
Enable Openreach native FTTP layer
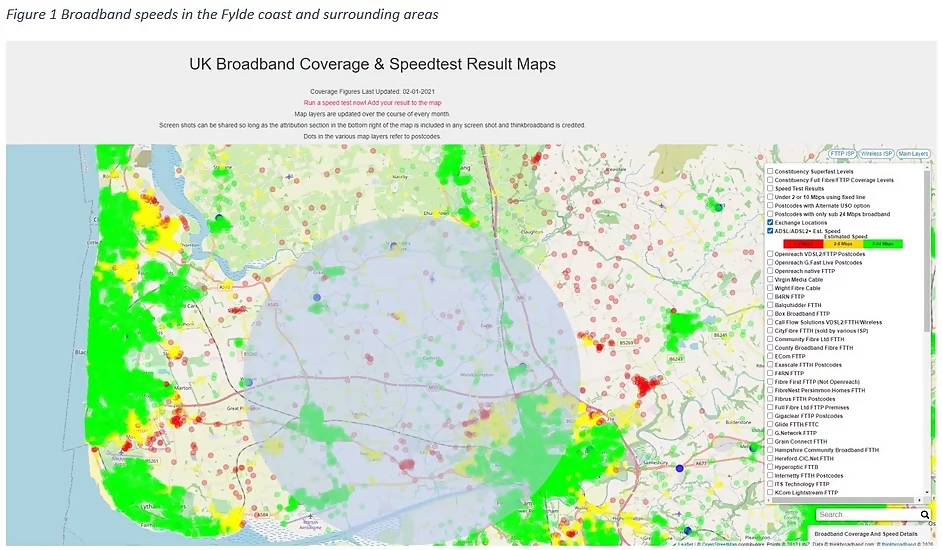tap(770, 271)
